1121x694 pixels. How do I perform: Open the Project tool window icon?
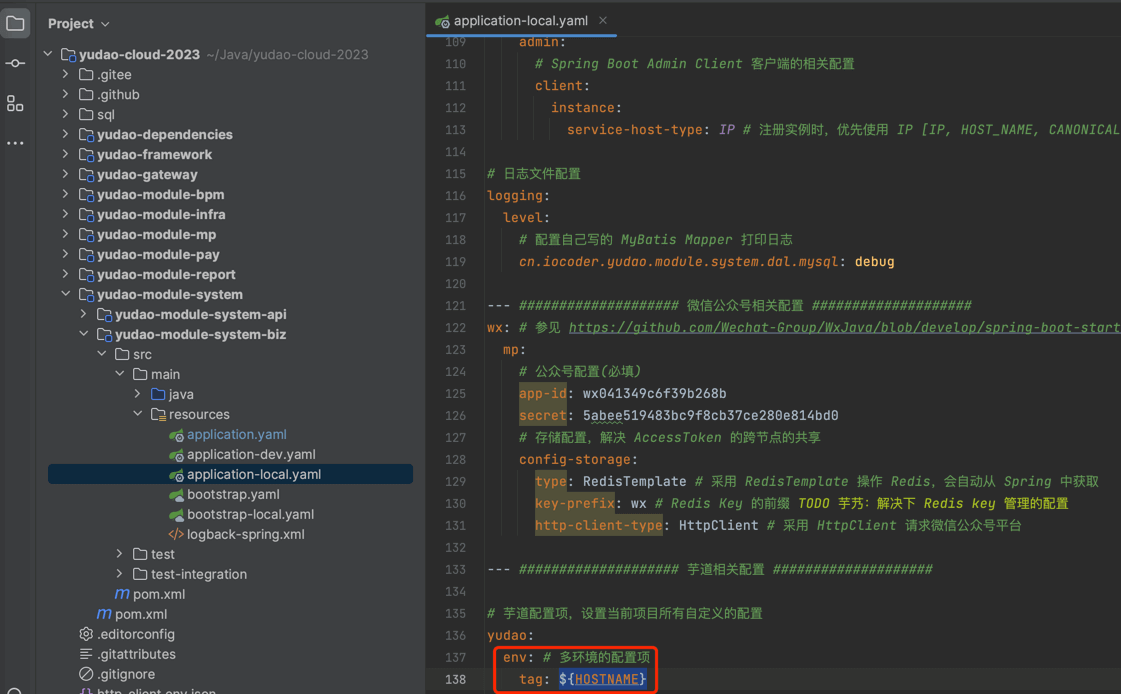pyautogui.click(x=15, y=23)
